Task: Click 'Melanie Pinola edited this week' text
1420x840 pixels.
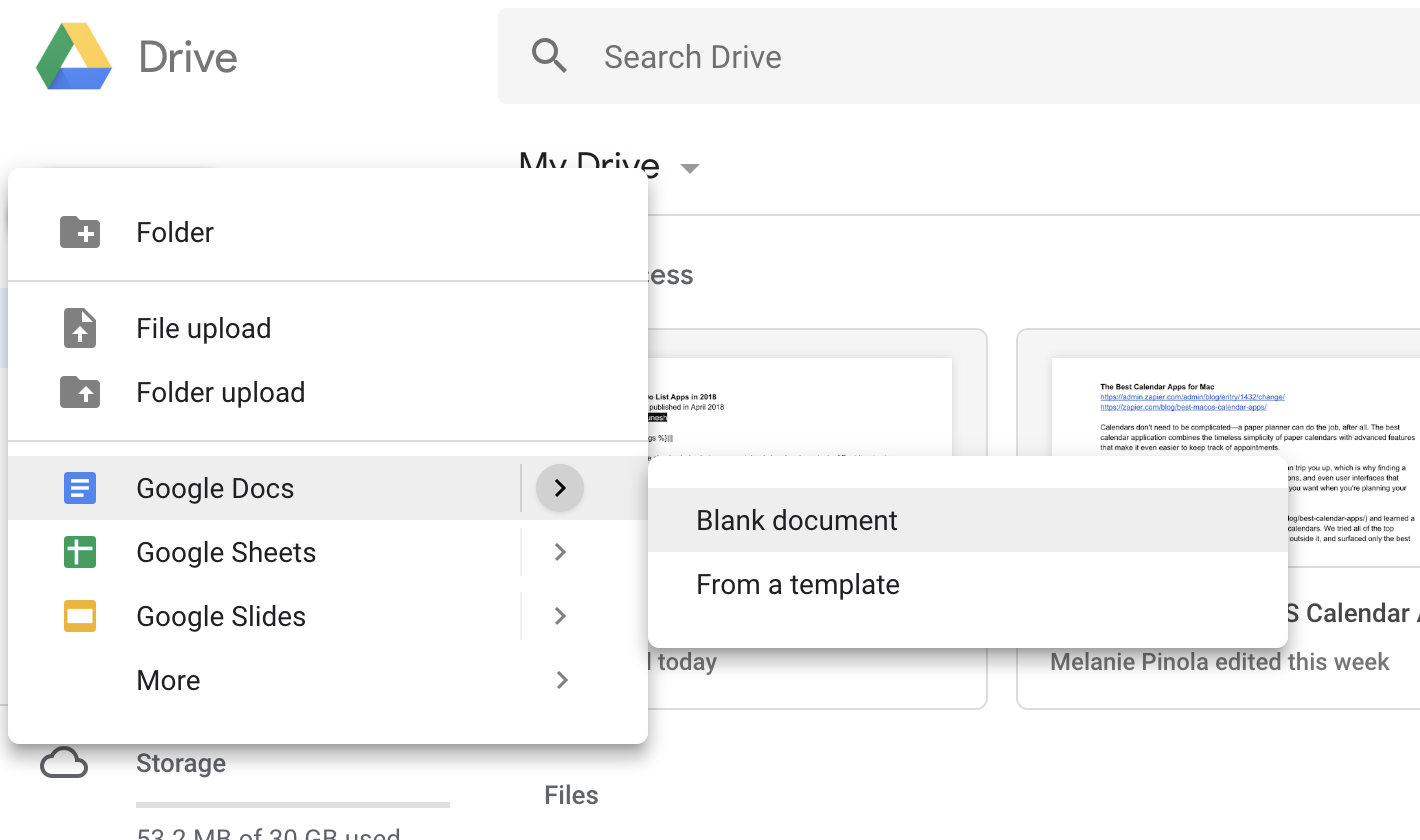Action: (1220, 662)
